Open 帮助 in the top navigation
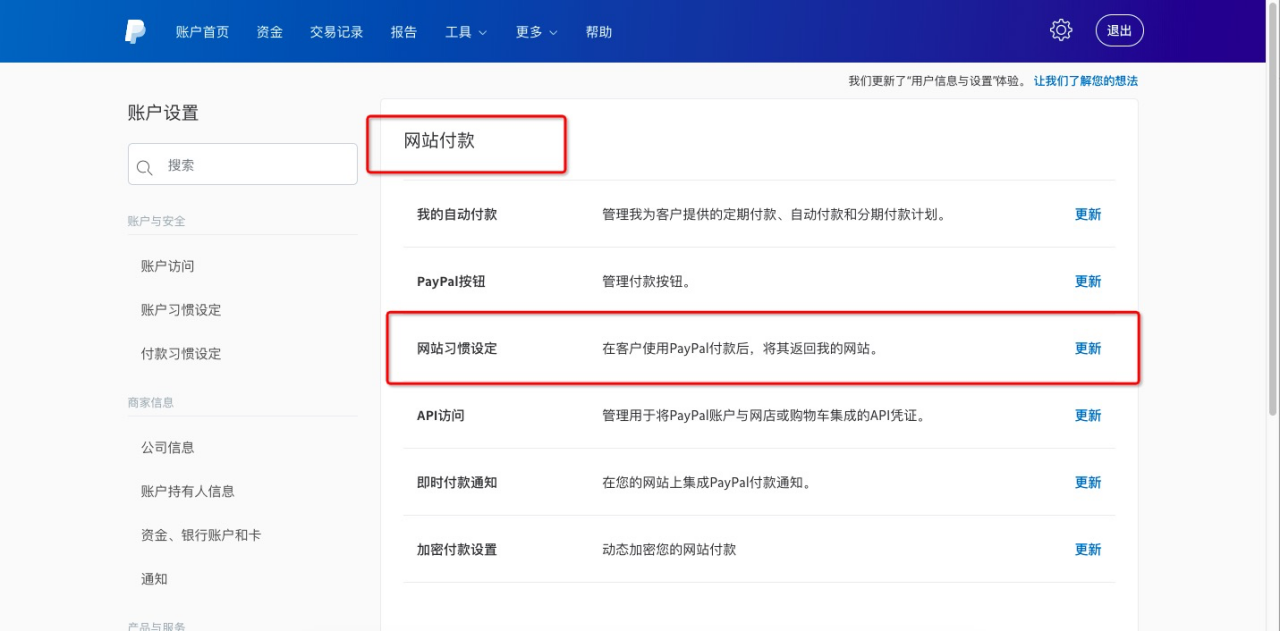 [x=599, y=32]
